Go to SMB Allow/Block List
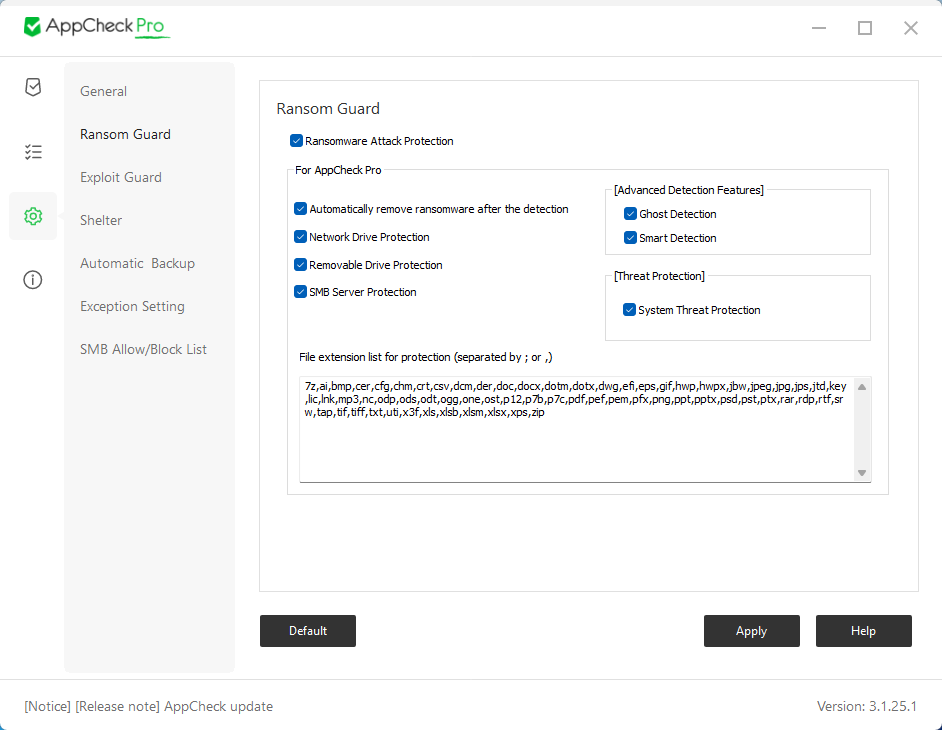This screenshot has height=730, width=942. [x=143, y=349]
